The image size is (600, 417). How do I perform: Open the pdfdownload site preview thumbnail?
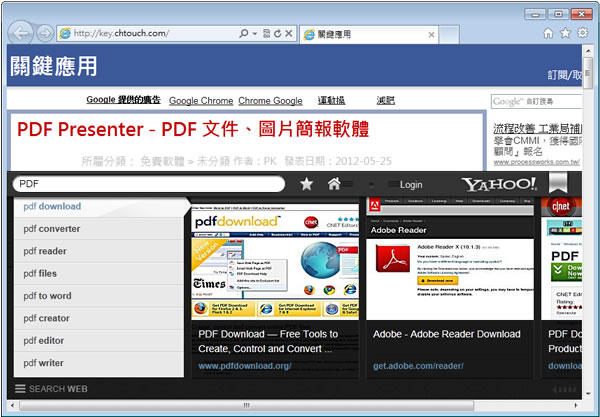click(275, 261)
